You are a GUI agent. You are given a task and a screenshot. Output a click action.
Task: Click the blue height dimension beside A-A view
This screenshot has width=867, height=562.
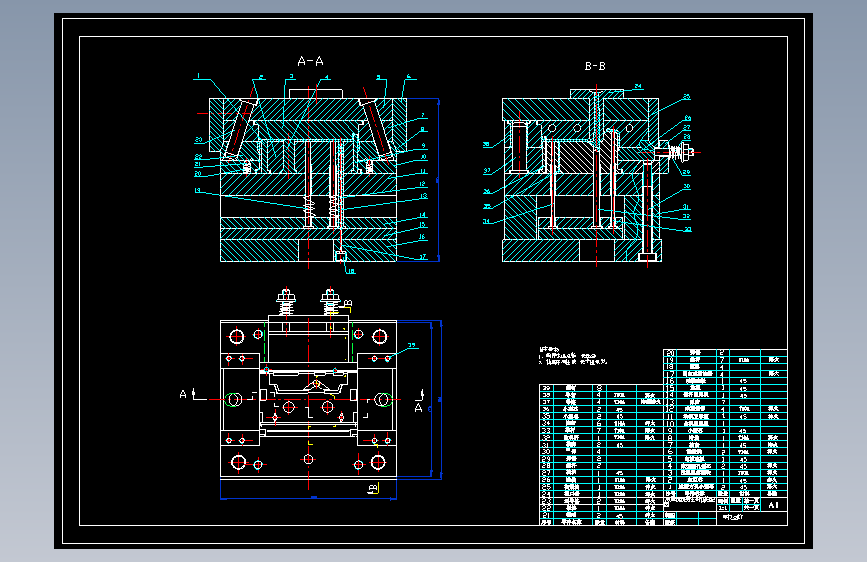tap(438, 180)
